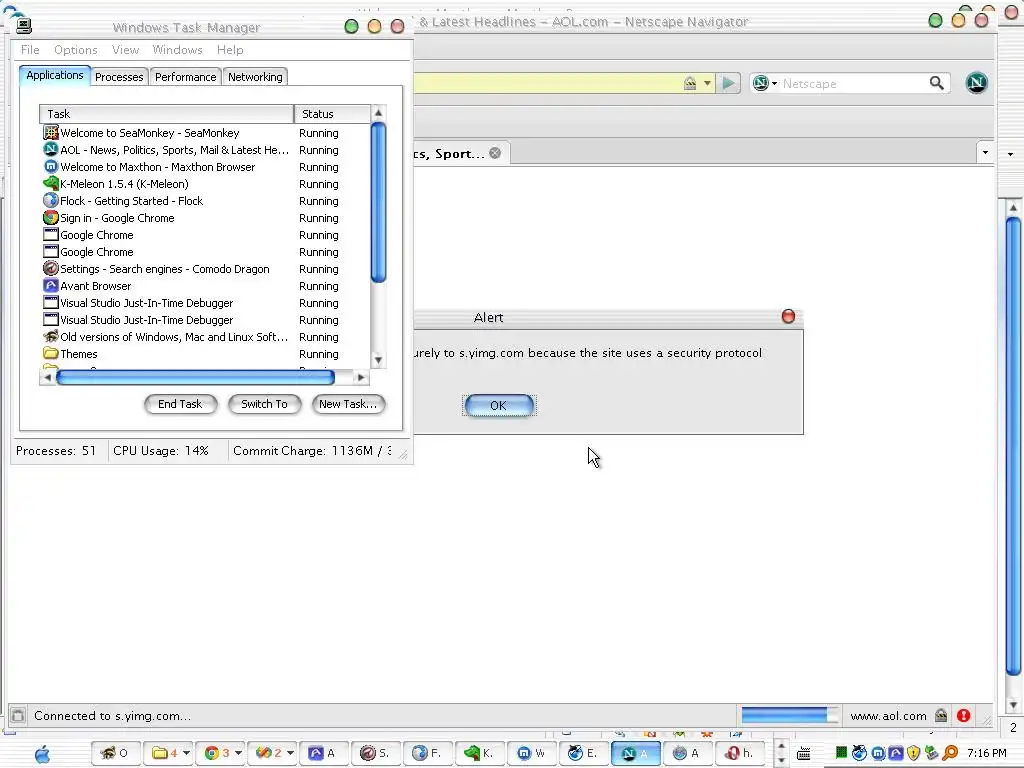Click the green Go arrow button
The image size is (1024, 768).
728,83
